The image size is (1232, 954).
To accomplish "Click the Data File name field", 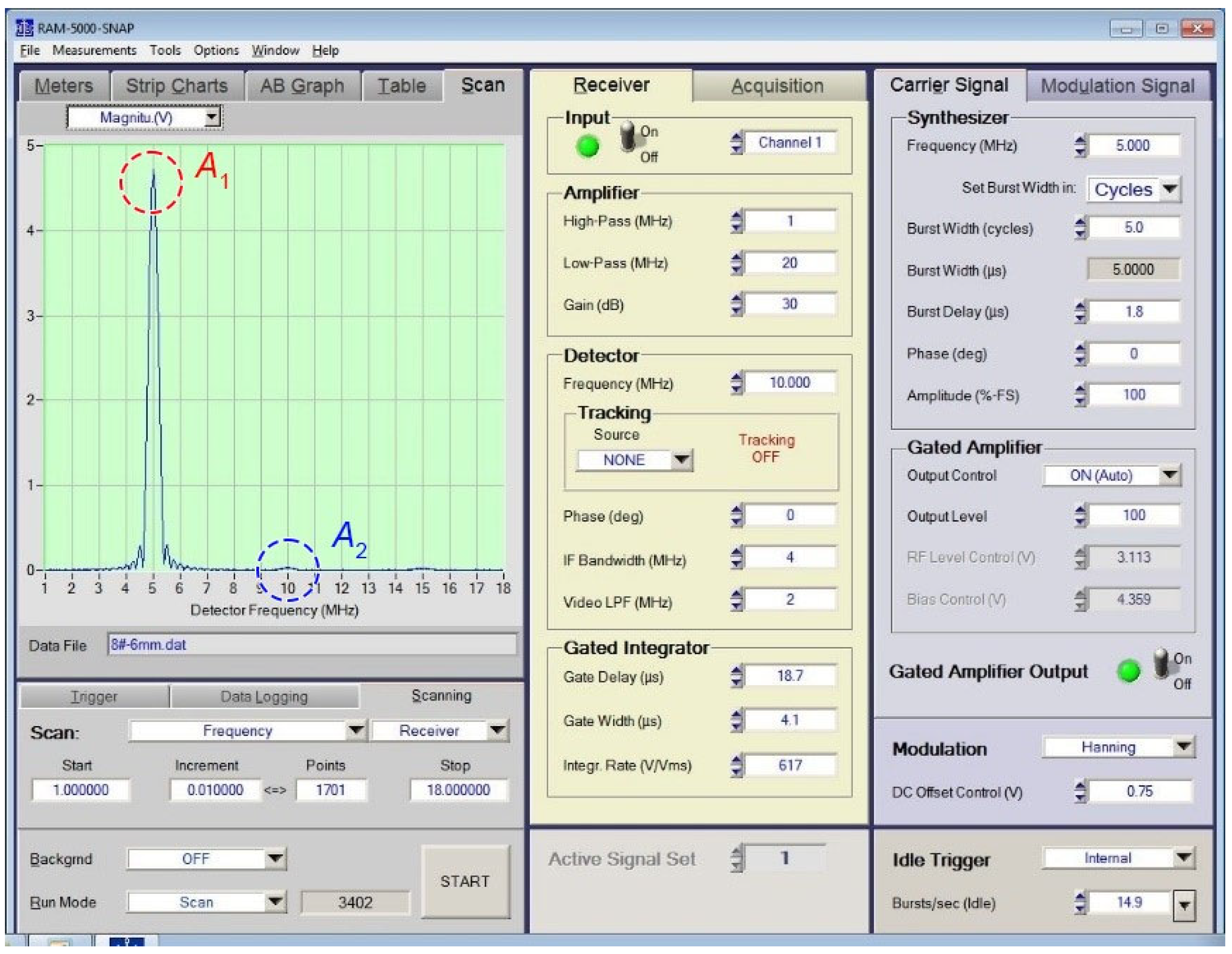I will [311, 644].
